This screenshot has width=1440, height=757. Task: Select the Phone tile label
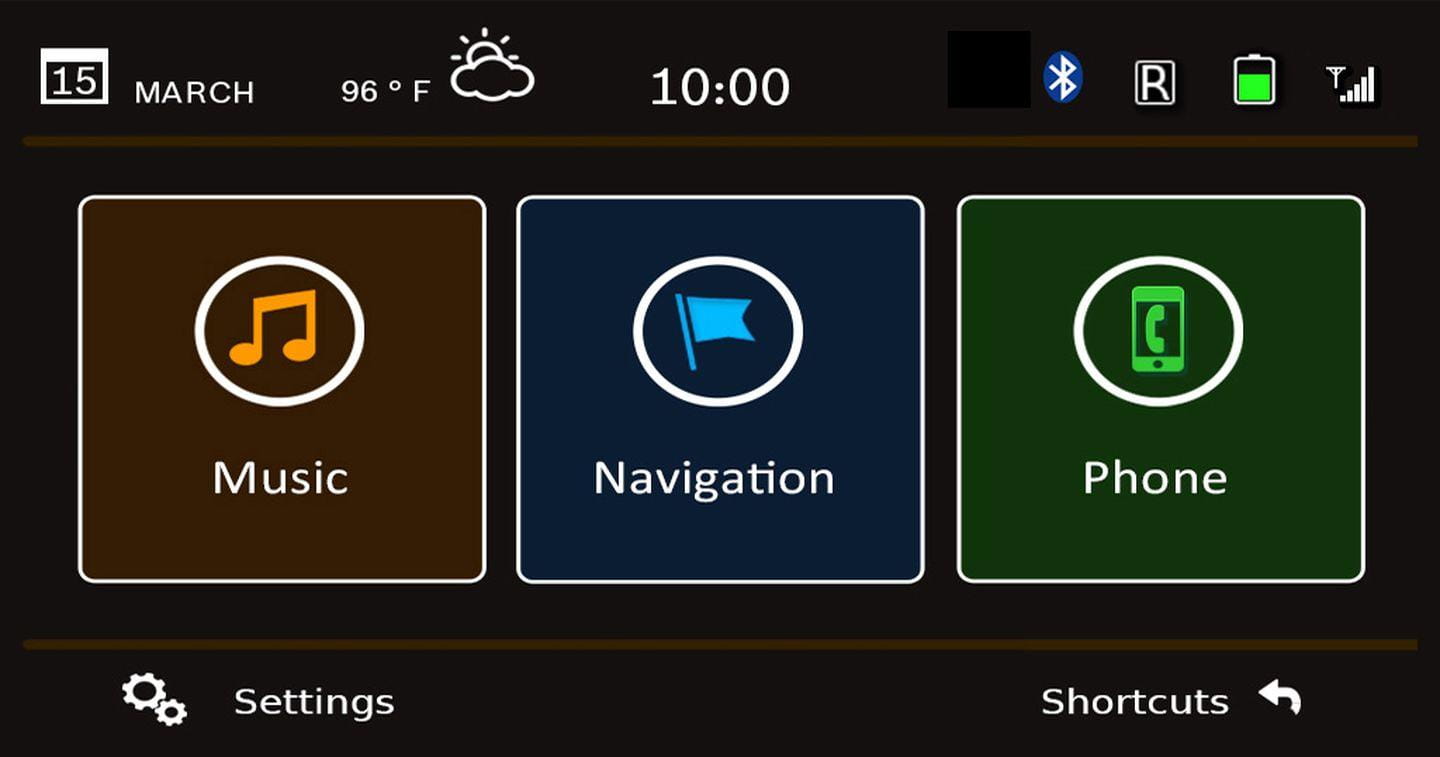click(1155, 478)
